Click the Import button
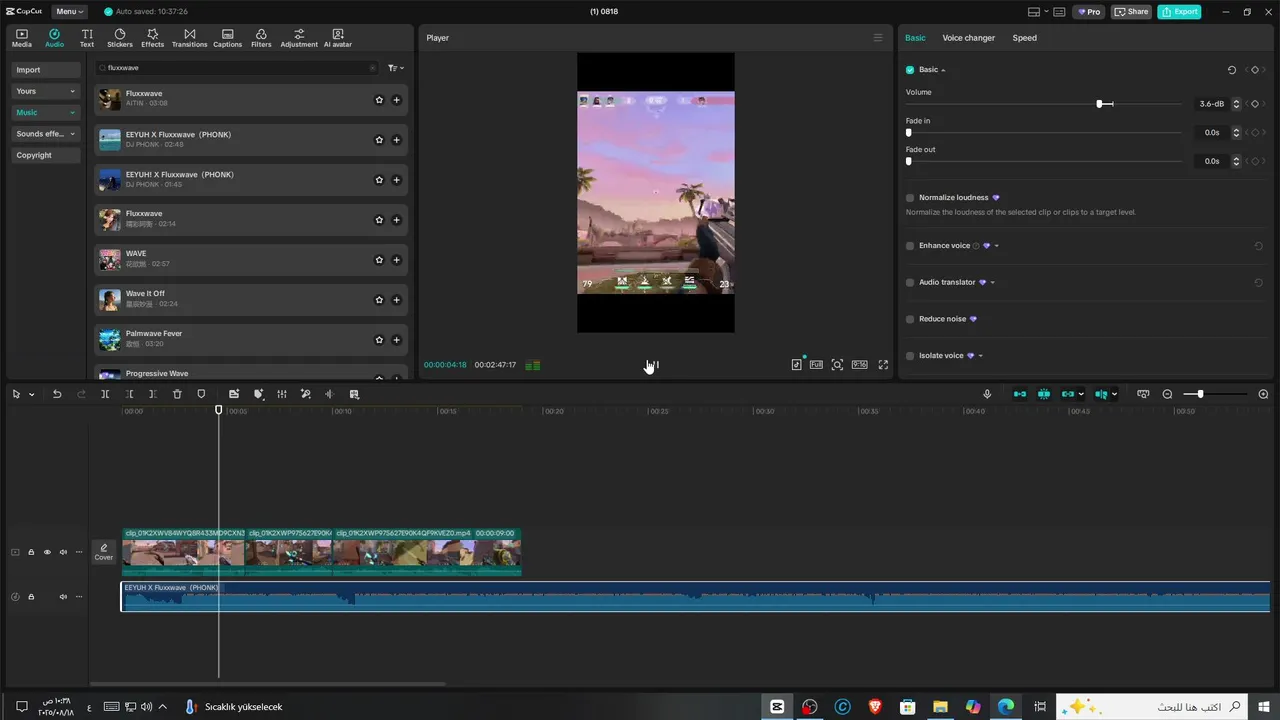This screenshot has width=1280, height=720. [46, 70]
